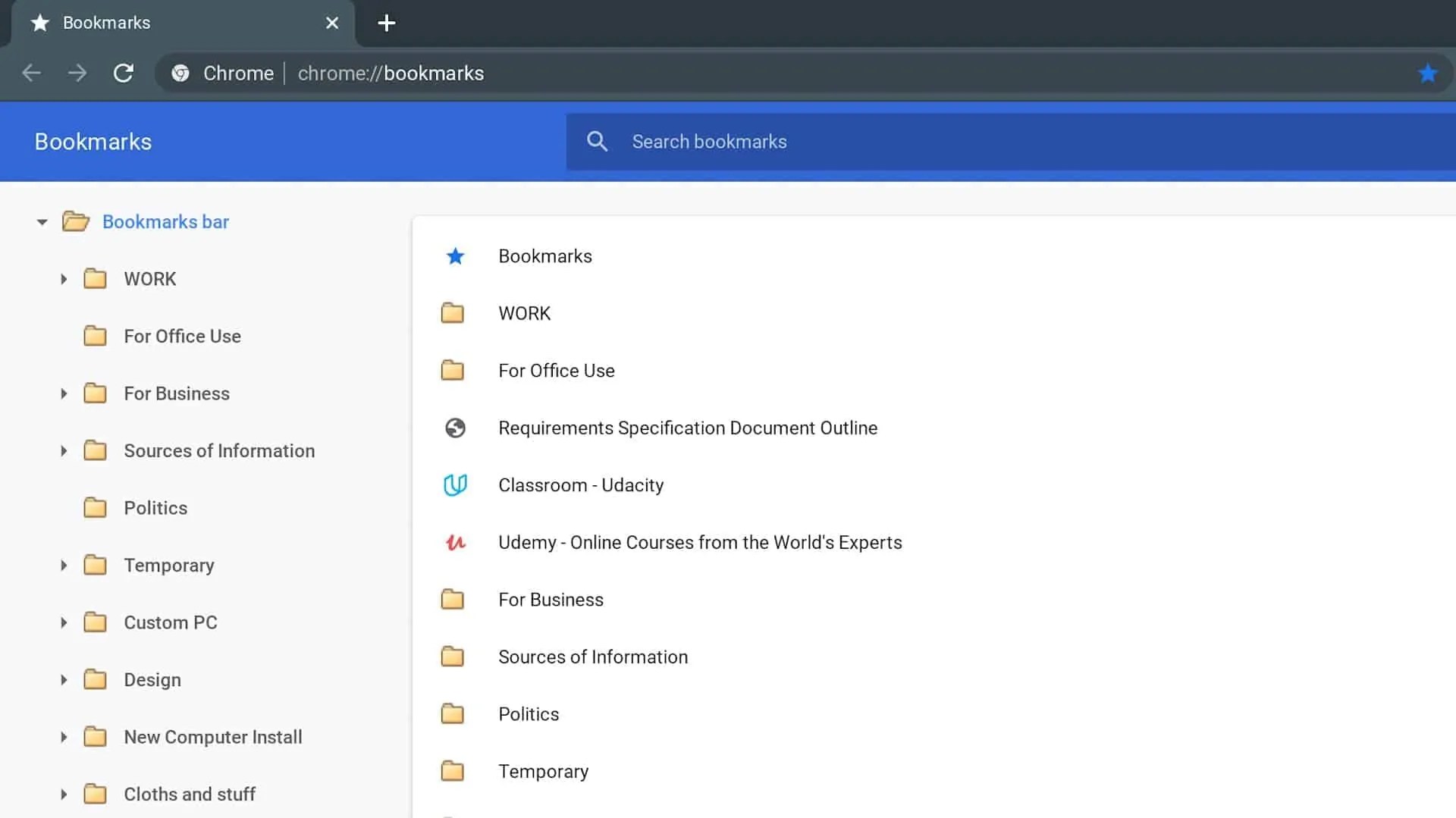Click the forward navigation arrow
This screenshot has width=1456, height=818.
click(77, 73)
